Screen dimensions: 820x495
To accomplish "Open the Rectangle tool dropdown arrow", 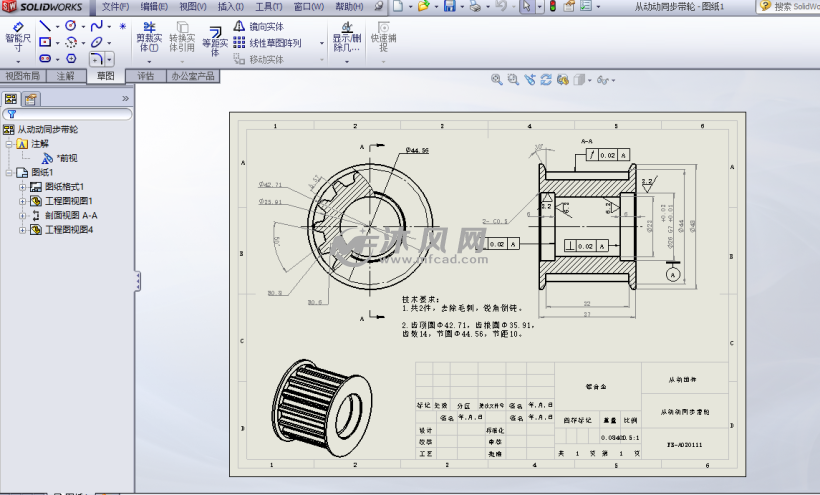I will coord(58,43).
